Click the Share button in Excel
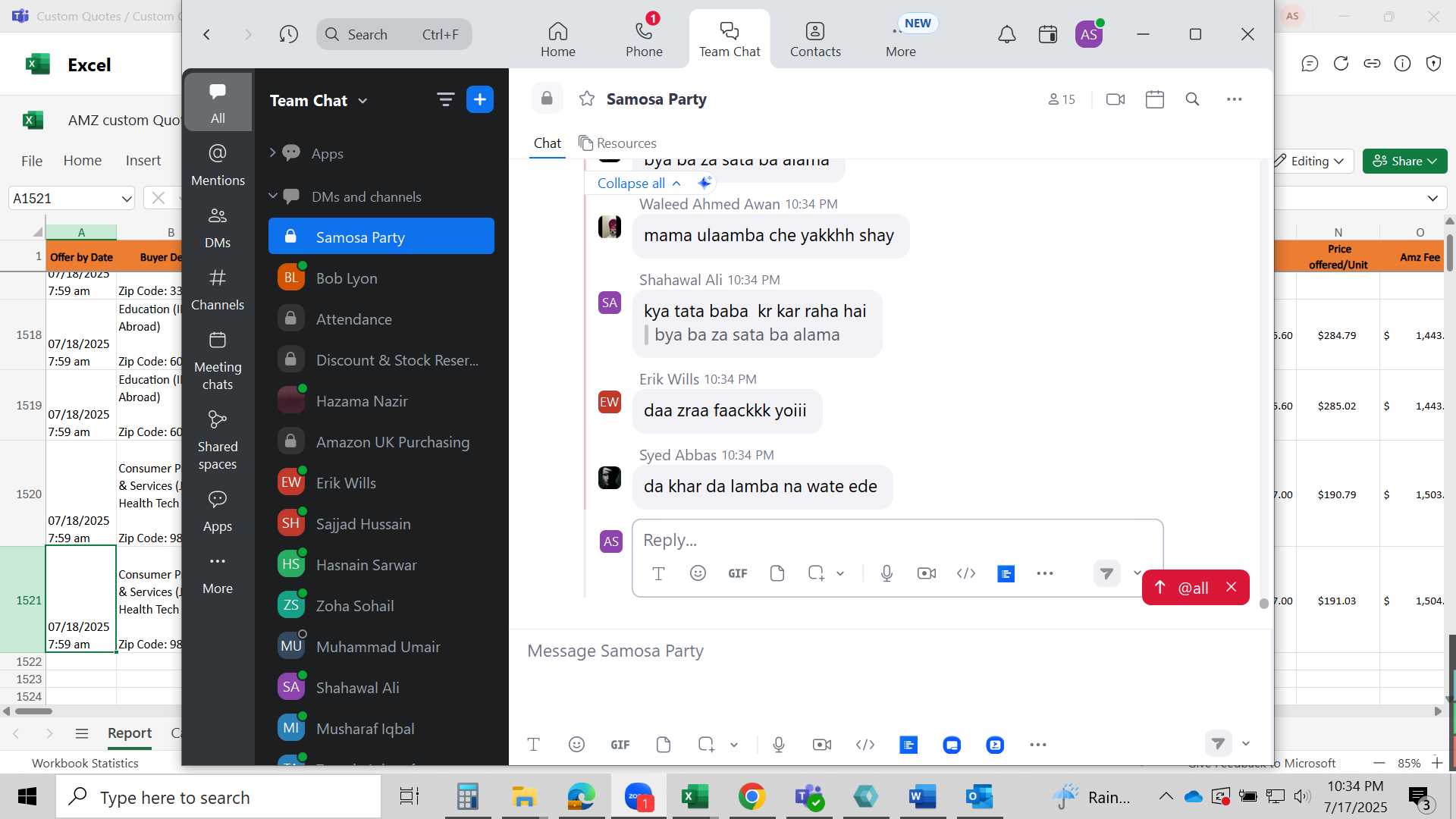Image resolution: width=1456 pixels, height=819 pixels. tap(1405, 161)
